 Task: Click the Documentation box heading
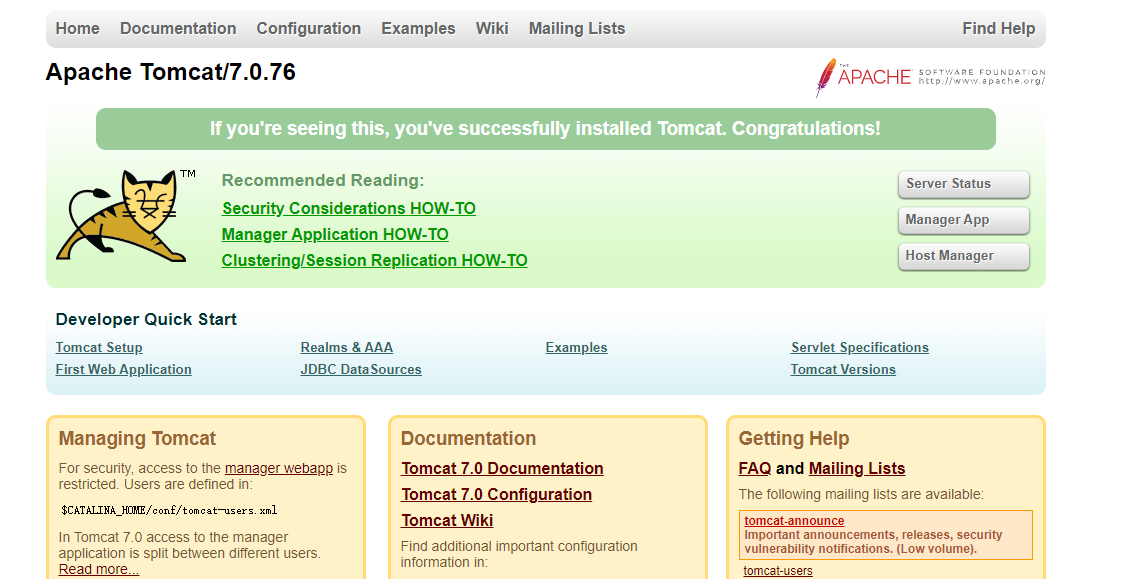click(x=469, y=438)
